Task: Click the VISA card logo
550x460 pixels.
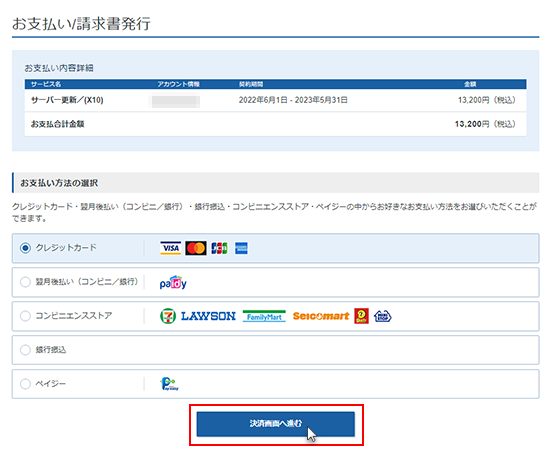Action: coord(170,248)
